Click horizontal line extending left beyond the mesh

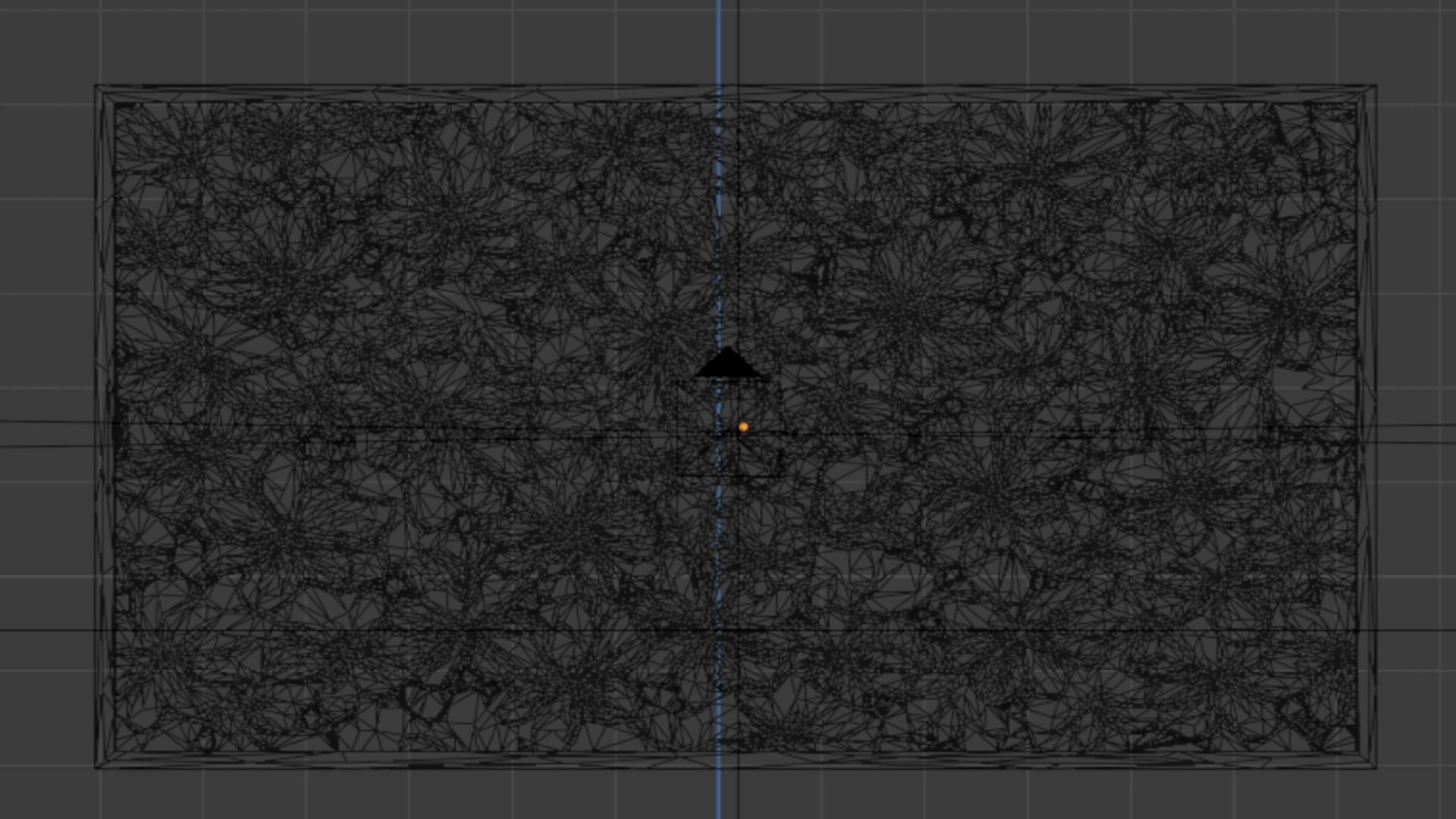tap(45, 422)
